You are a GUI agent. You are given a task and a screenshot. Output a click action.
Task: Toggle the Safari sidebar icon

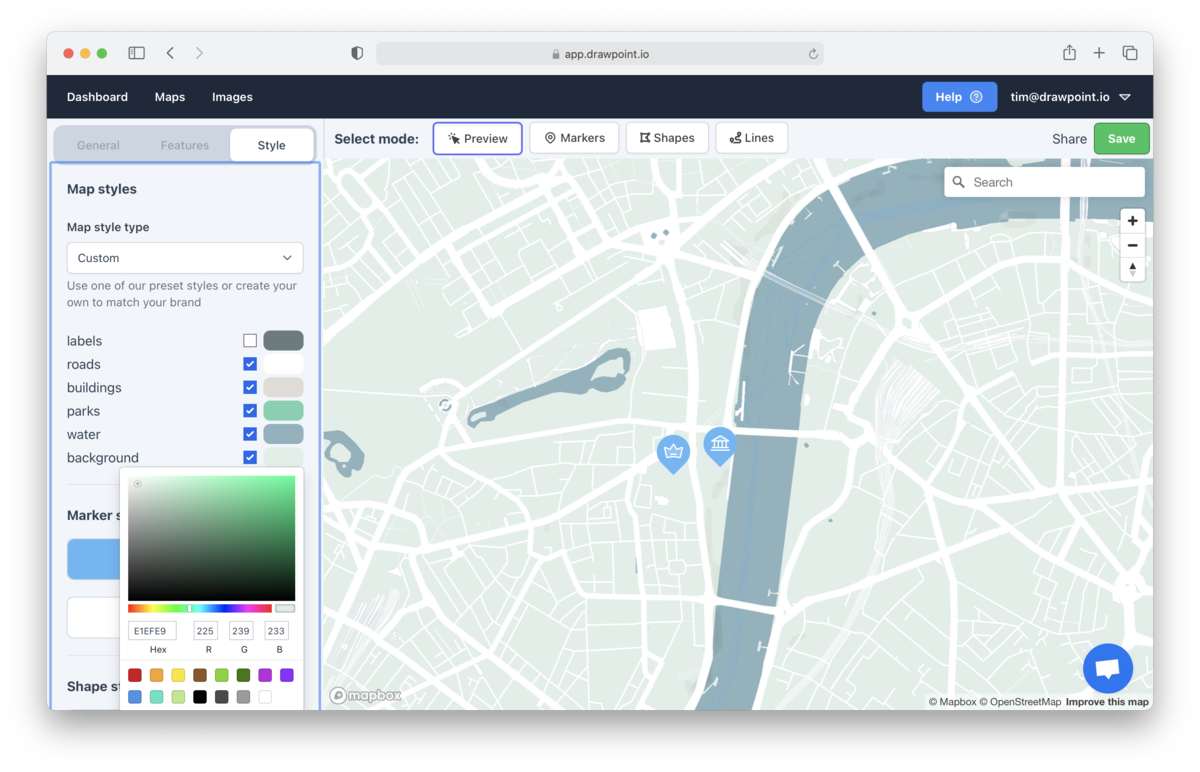point(137,53)
